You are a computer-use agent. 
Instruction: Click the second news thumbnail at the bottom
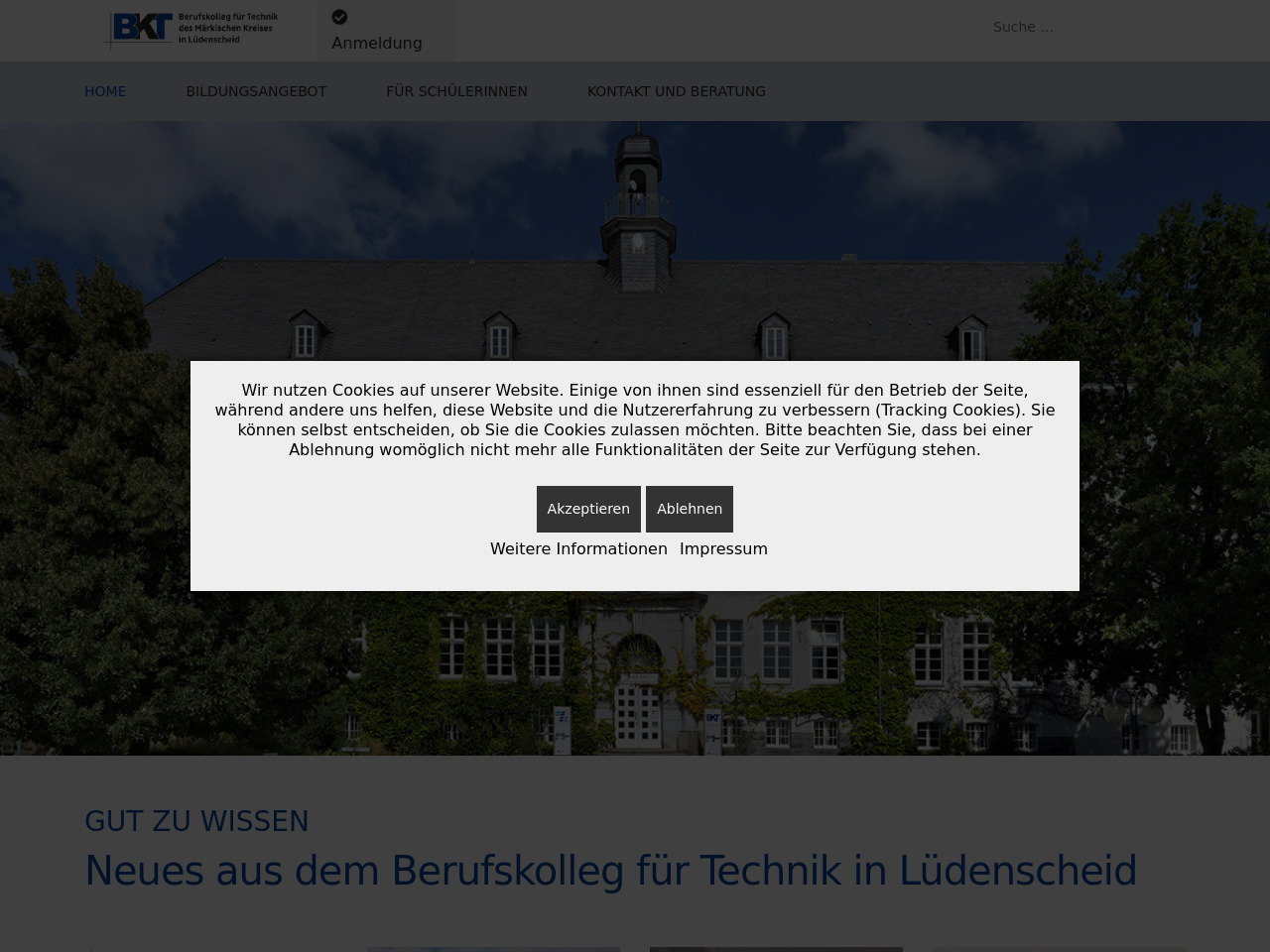pos(493,949)
